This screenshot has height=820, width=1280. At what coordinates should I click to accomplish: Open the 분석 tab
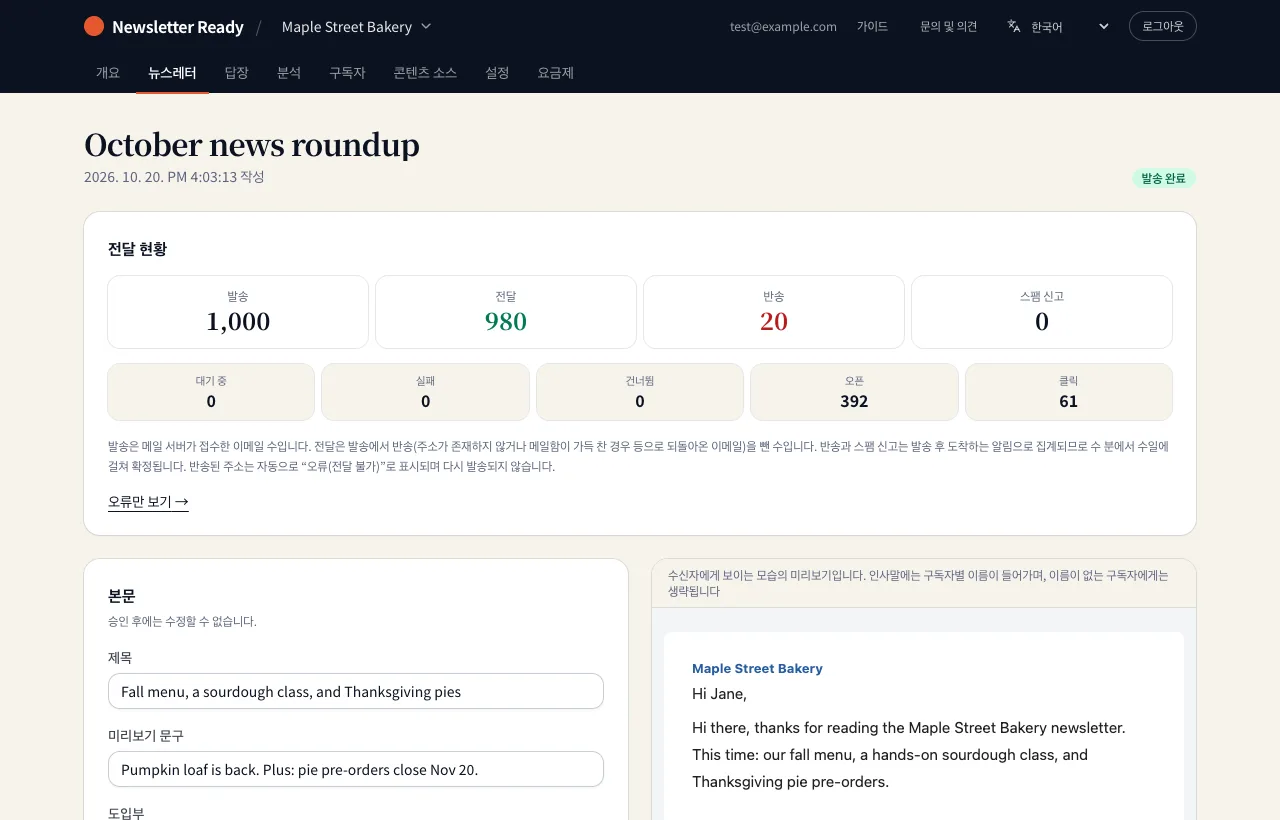289,73
